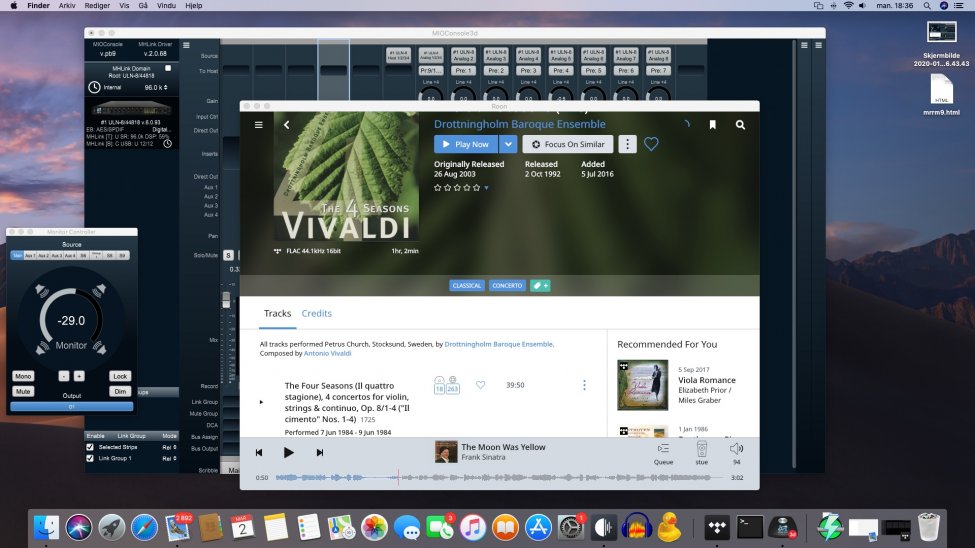Open Drottningholm Baroque Ensemble link in credits
This screenshot has width=975, height=548.
coord(498,343)
